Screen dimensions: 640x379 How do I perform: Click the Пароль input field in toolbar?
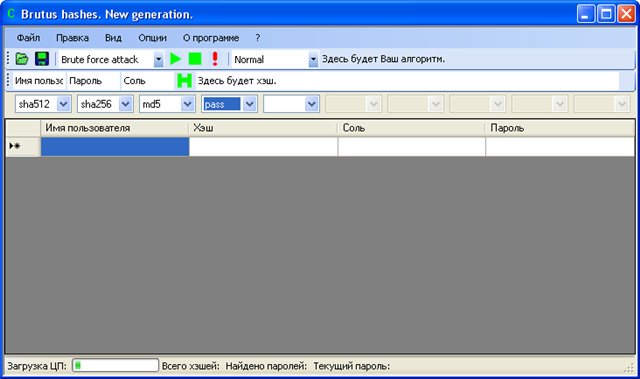tap(94, 81)
